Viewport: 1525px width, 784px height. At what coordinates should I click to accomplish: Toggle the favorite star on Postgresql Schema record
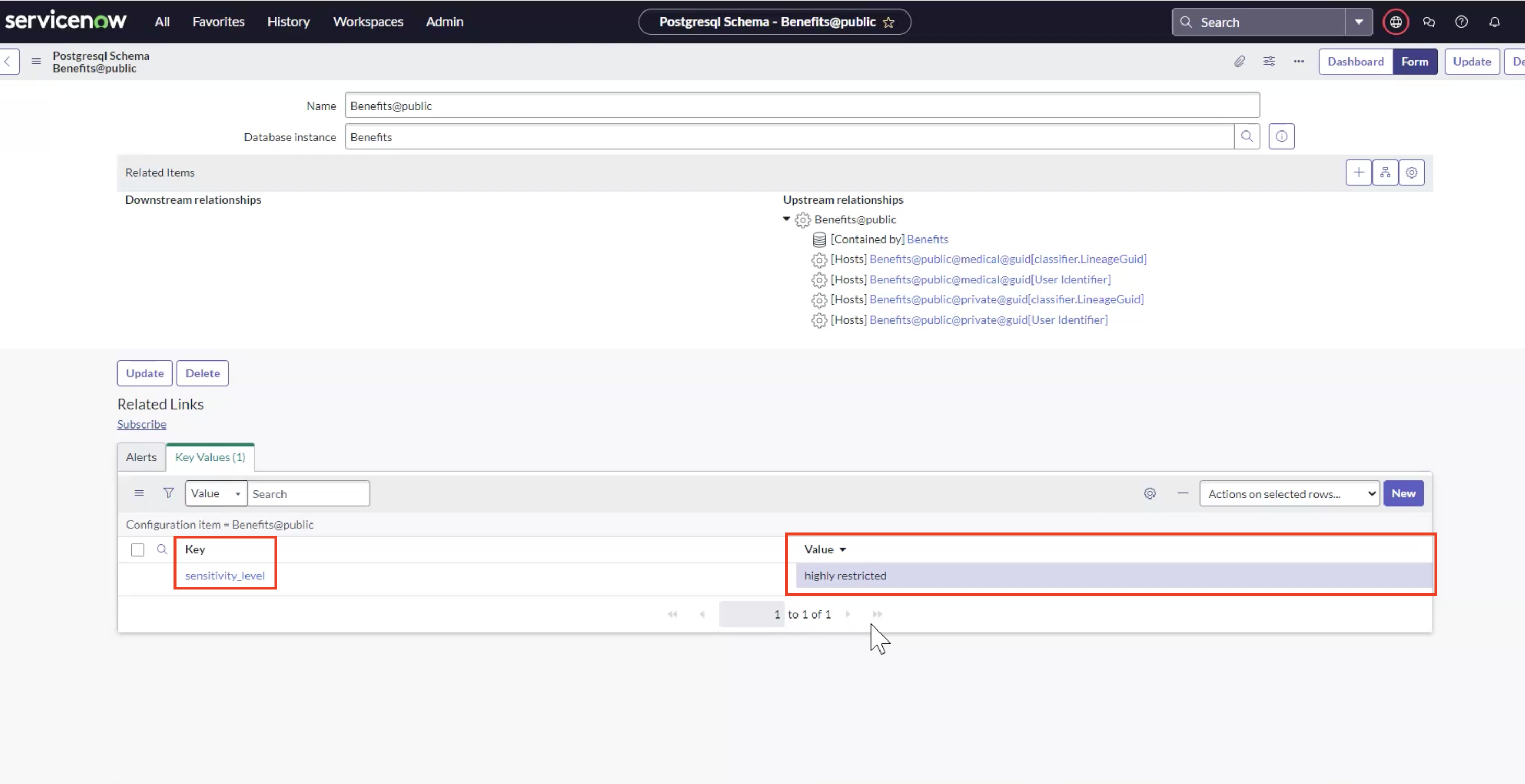tap(888, 22)
